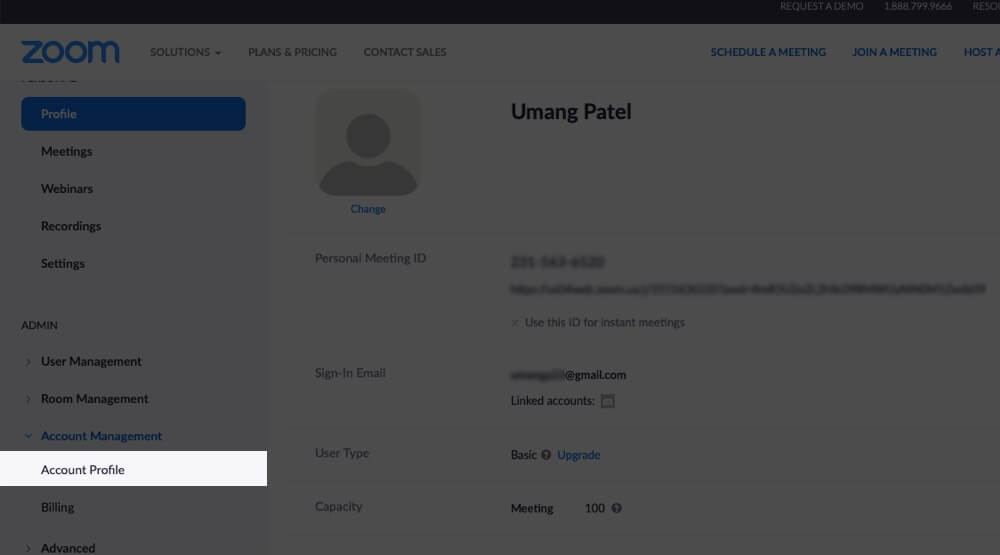Click the Sign-In Email label
This screenshot has width=1000, height=555.
tap(350, 373)
